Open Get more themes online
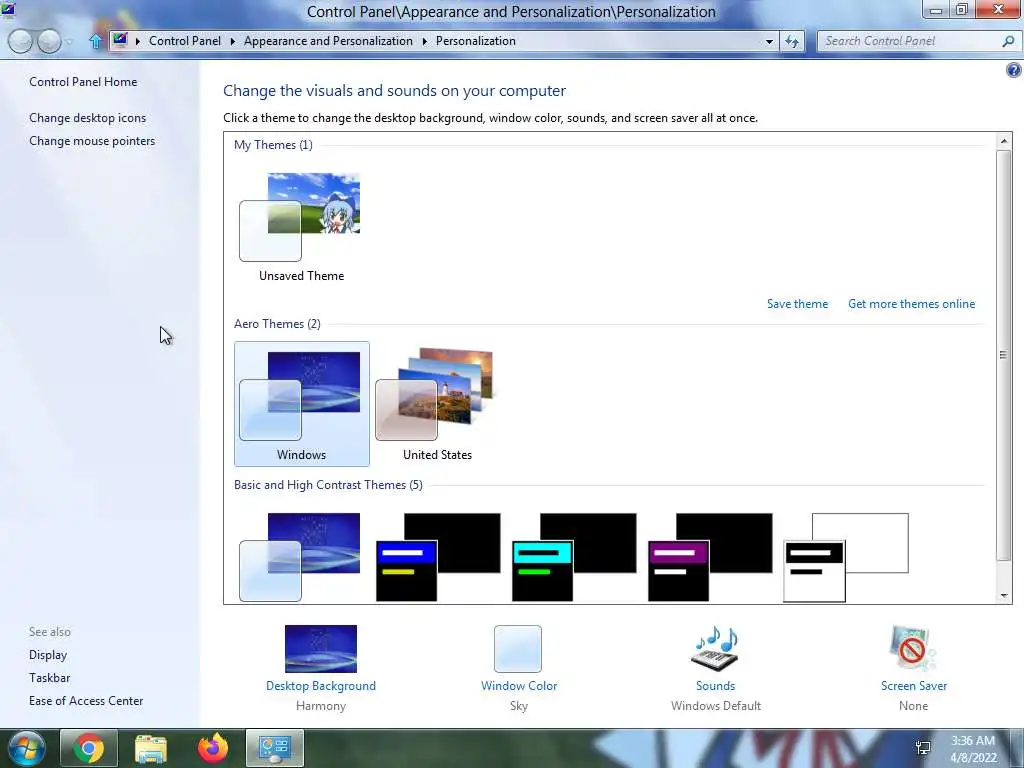Viewport: 1024px width, 768px height. pyautogui.click(x=912, y=304)
